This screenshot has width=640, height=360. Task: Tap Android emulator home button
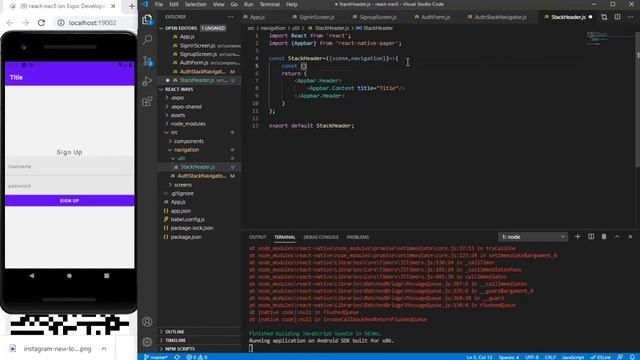(x=69, y=276)
